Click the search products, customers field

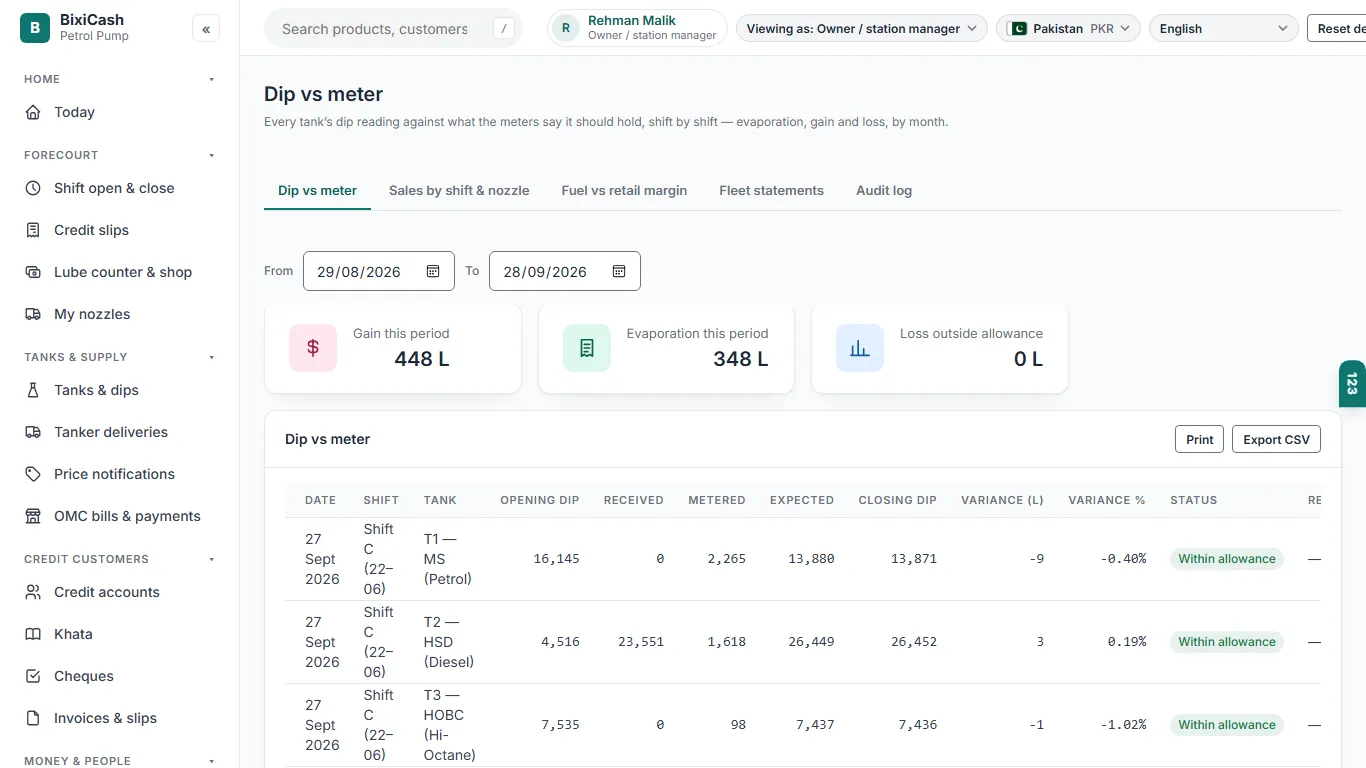393,29
